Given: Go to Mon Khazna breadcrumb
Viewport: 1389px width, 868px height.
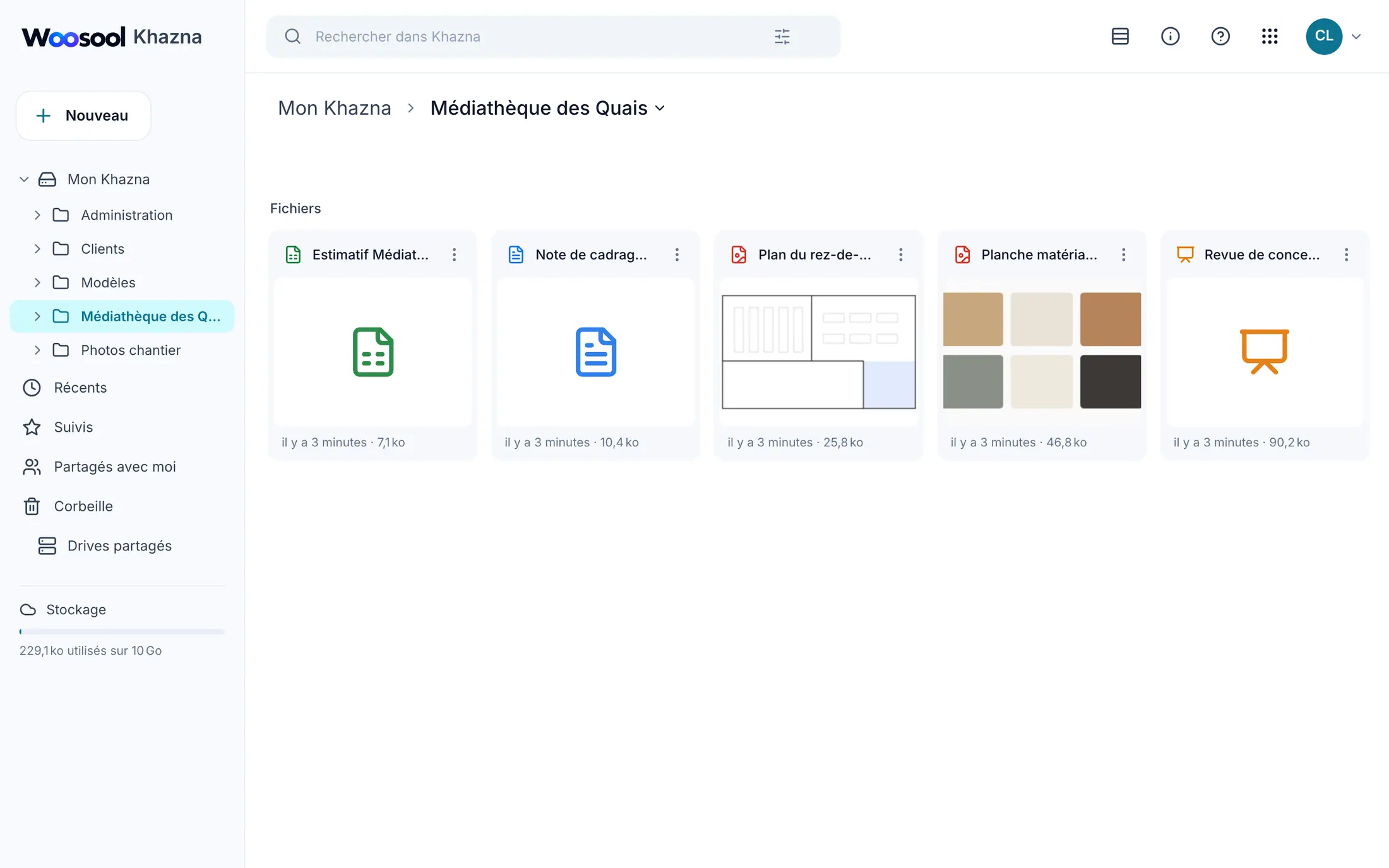Looking at the screenshot, I should tap(335, 108).
